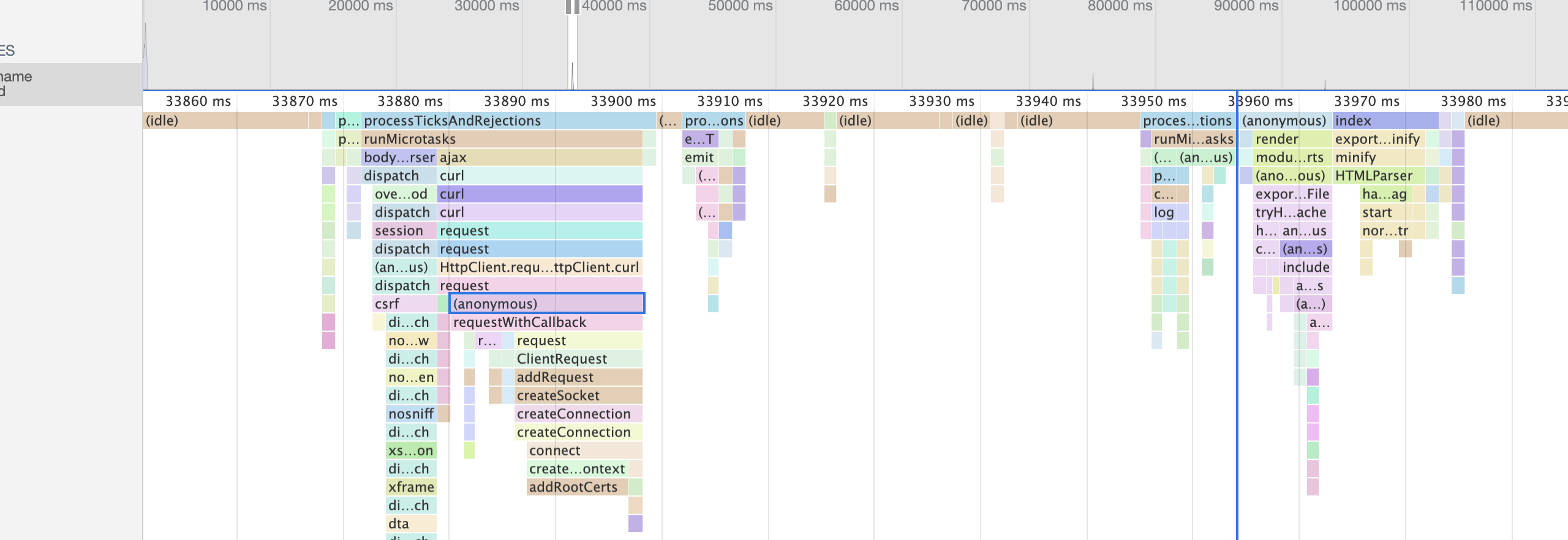Select the addRootCerts frame
The height and width of the screenshot is (540, 1568).
(x=578, y=488)
